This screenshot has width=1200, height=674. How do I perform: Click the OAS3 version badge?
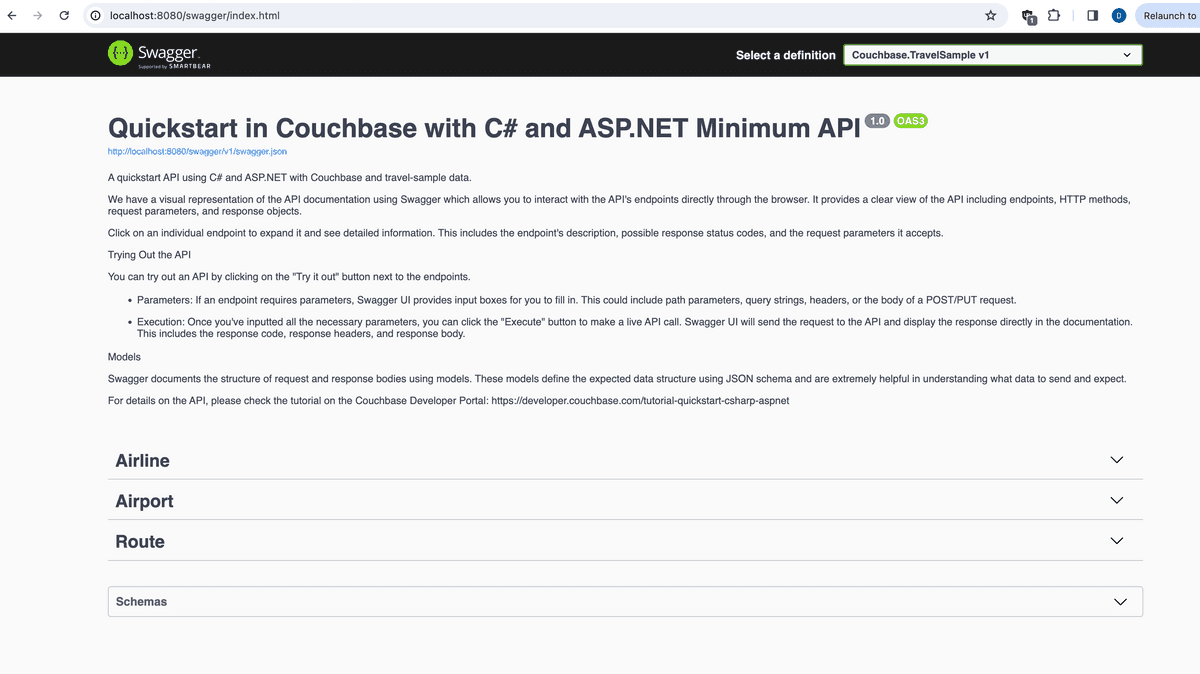tap(910, 120)
